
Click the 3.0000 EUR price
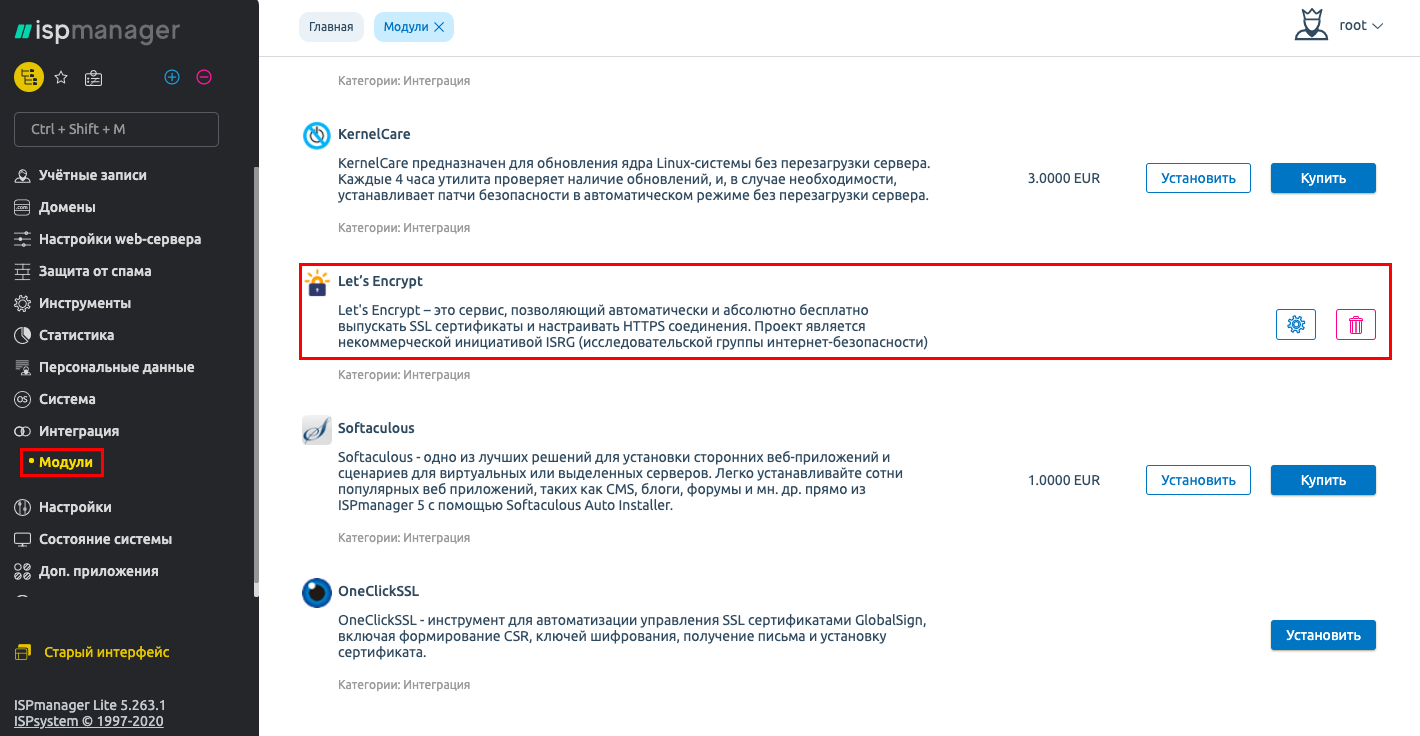click(1063, 178)
